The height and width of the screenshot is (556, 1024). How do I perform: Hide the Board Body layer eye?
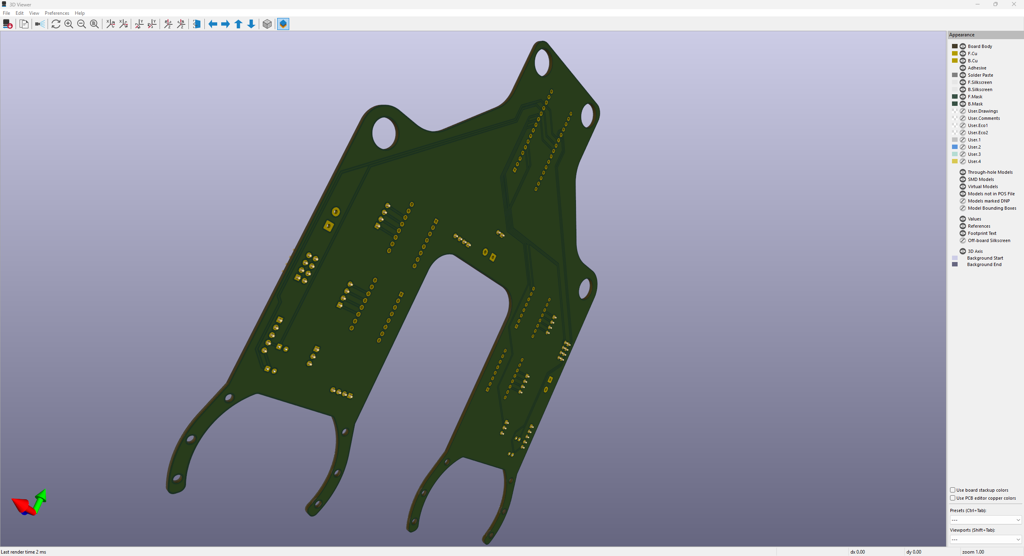(963, 46)
